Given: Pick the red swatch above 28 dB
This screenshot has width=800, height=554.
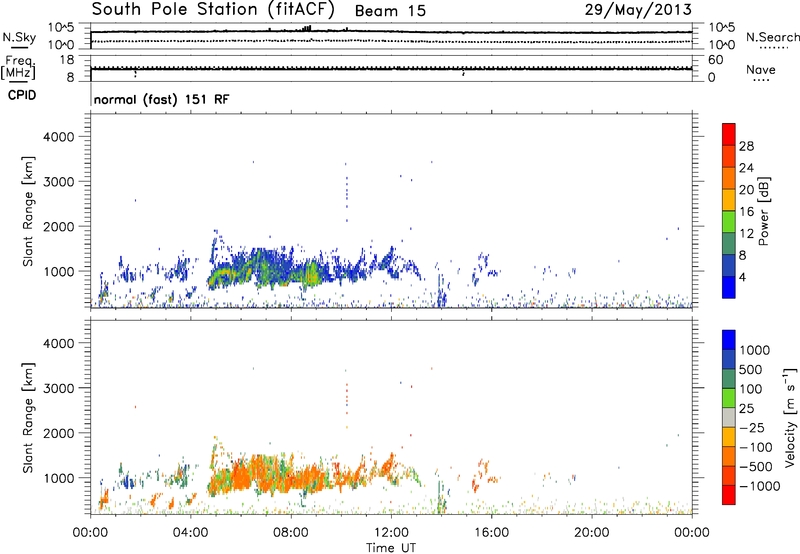Looking at the screenshot, I should pyautogui.click(x=729, y=134).
